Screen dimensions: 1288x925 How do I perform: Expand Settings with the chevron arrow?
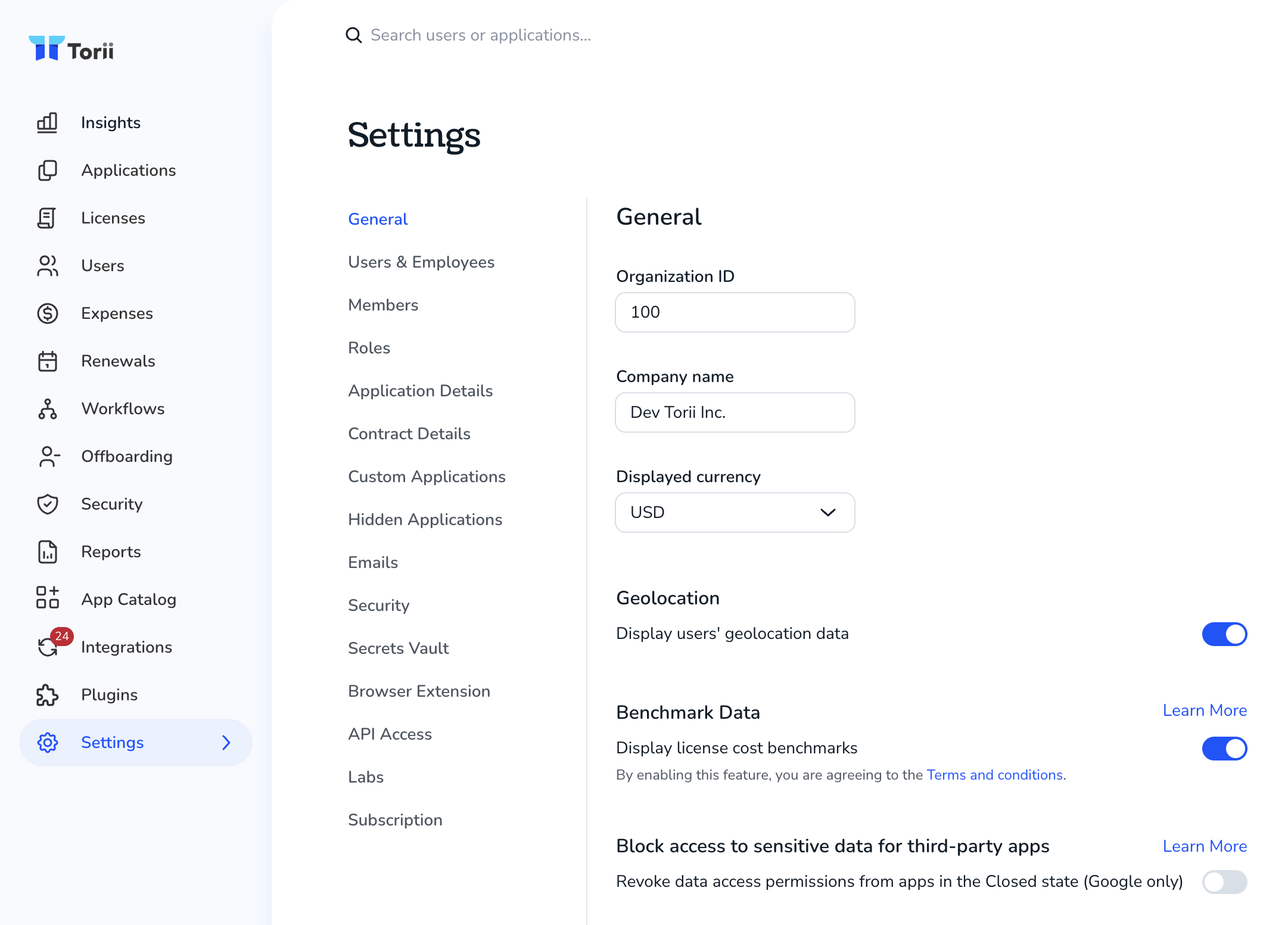(226, 743)
